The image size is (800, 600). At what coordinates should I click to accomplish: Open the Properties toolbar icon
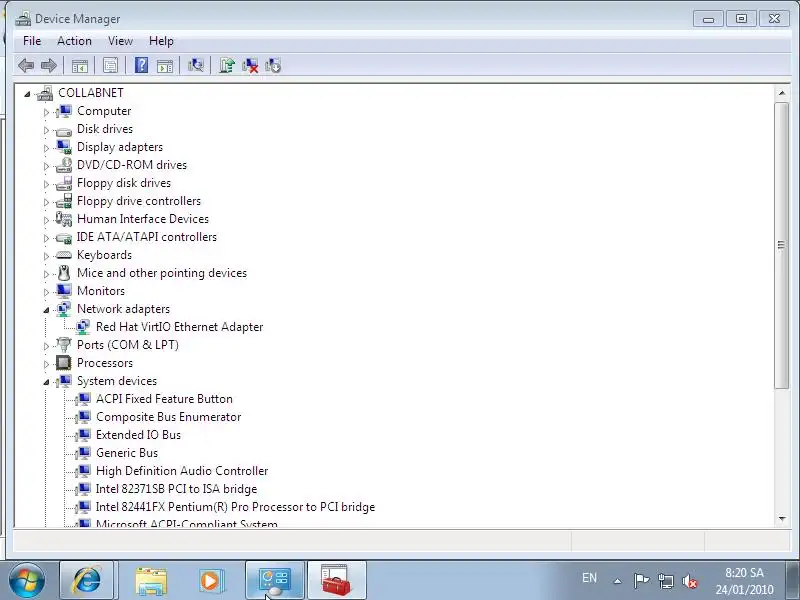pos(110,66)
